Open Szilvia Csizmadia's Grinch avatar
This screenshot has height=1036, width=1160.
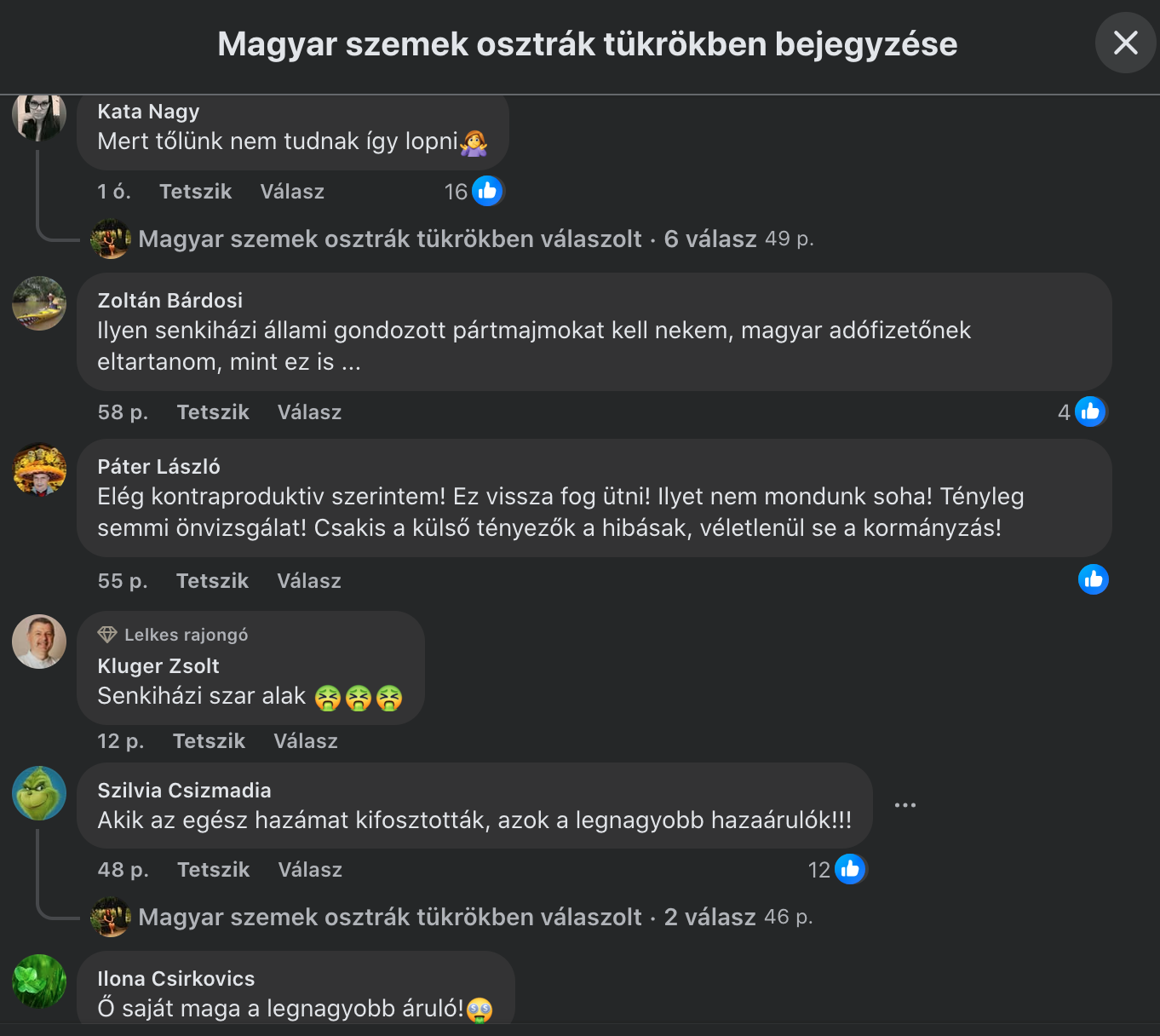[x=39, y=793]
